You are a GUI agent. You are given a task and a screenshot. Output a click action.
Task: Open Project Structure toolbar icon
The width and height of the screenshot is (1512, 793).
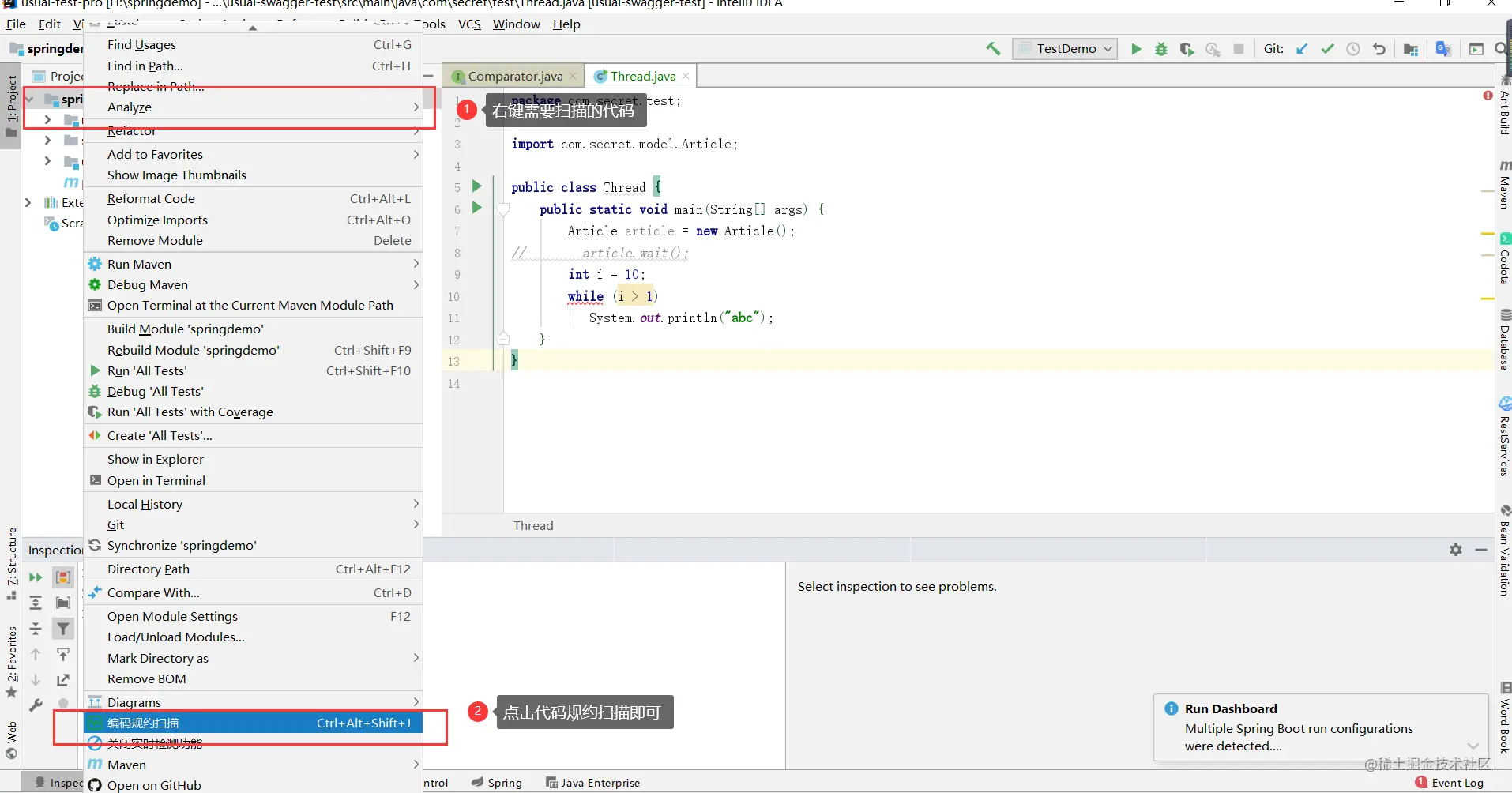1411,49
